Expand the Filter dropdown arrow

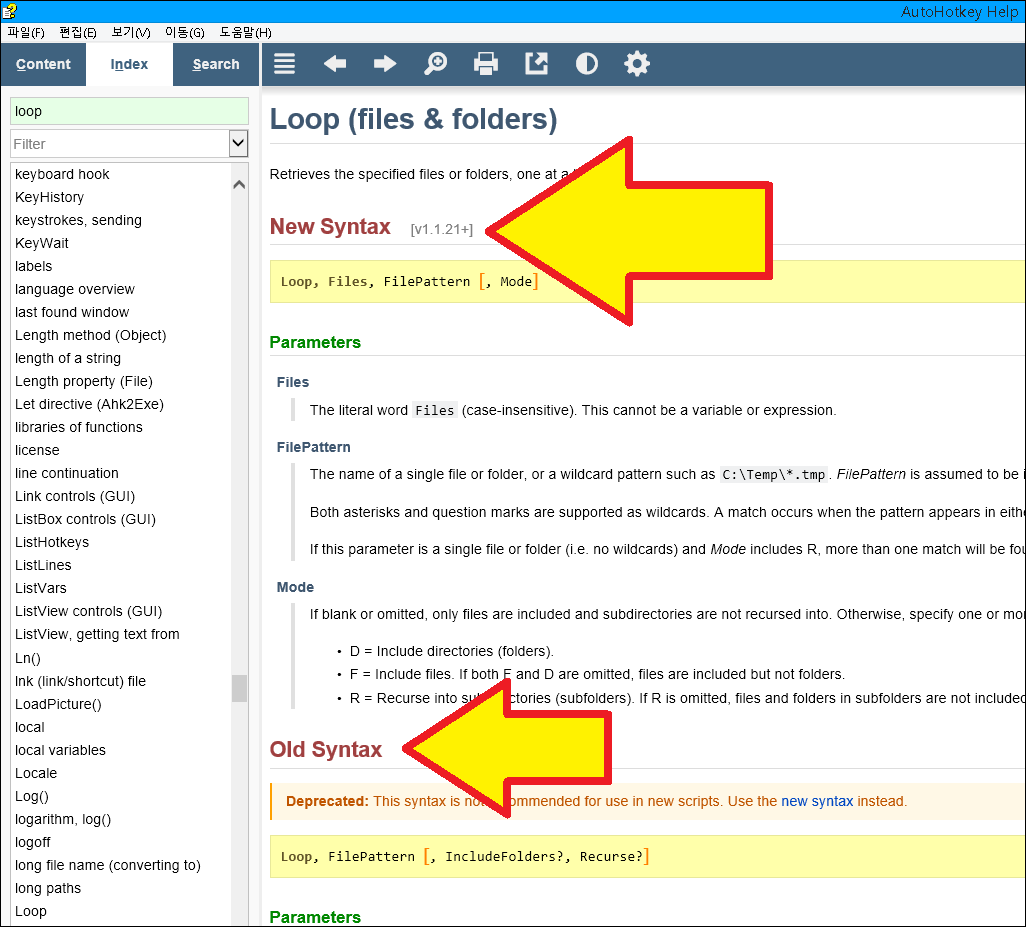(239, 143)
